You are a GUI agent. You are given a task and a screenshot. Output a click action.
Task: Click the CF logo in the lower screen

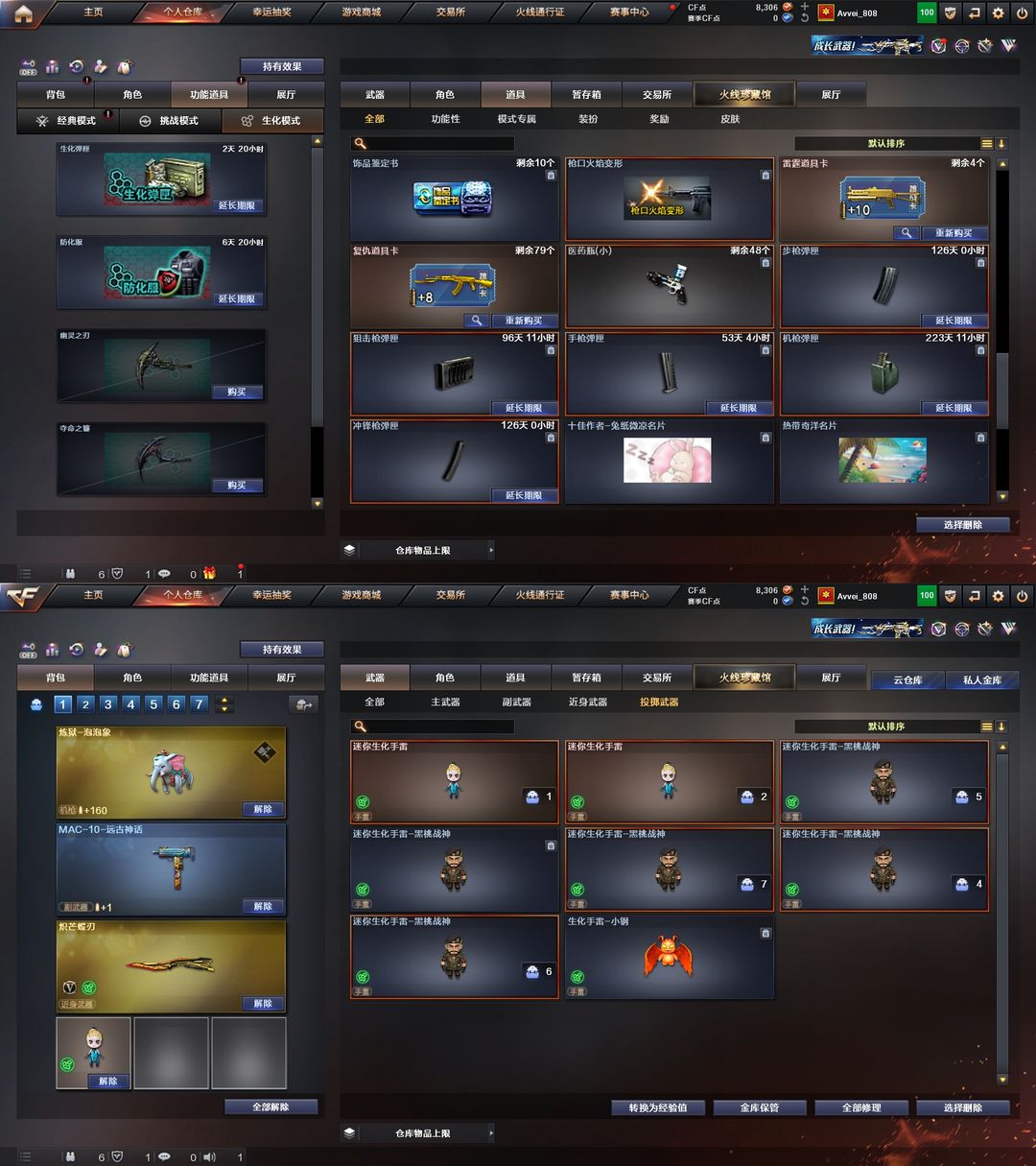(x=21, y=596)
